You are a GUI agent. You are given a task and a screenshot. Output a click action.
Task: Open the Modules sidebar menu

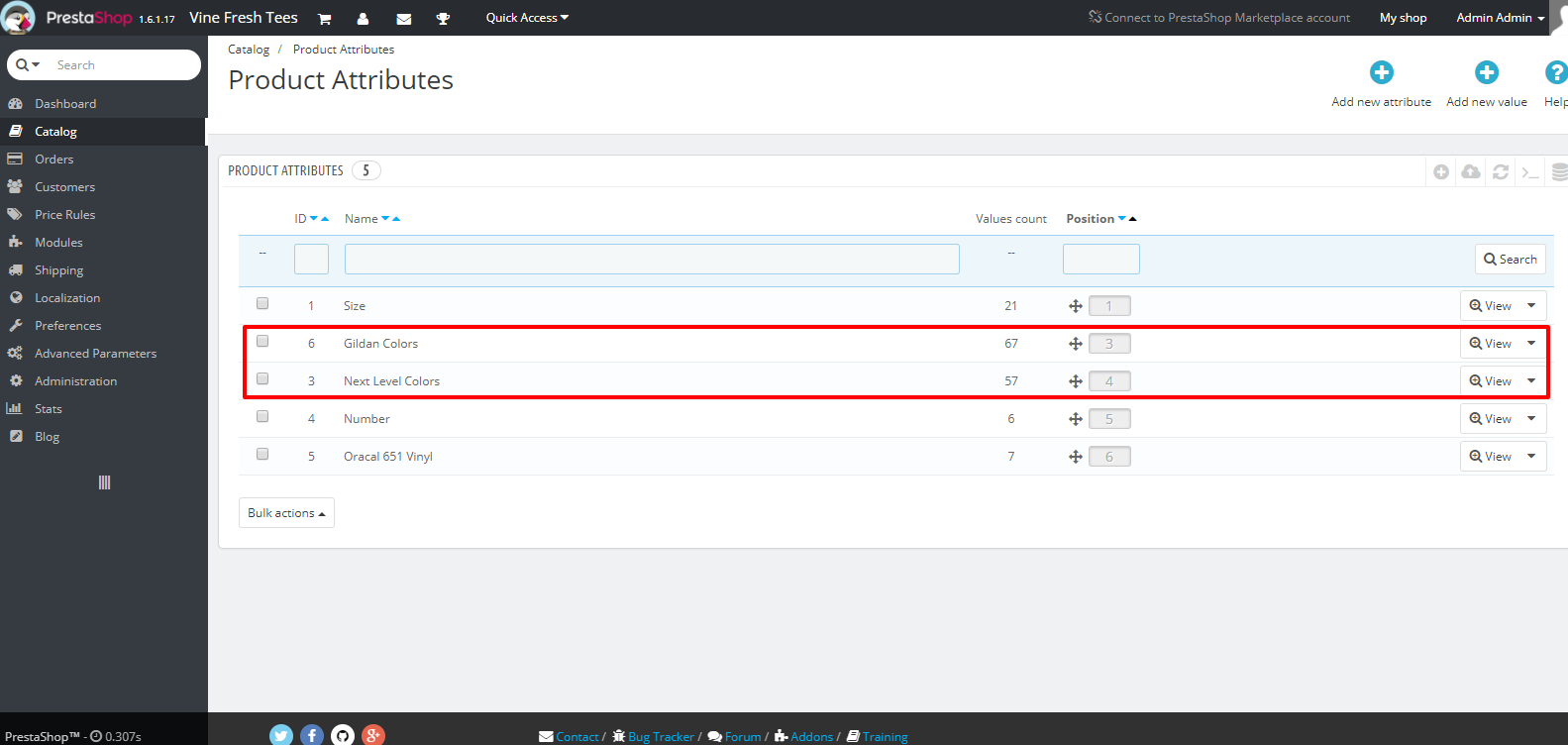(58, 242)
